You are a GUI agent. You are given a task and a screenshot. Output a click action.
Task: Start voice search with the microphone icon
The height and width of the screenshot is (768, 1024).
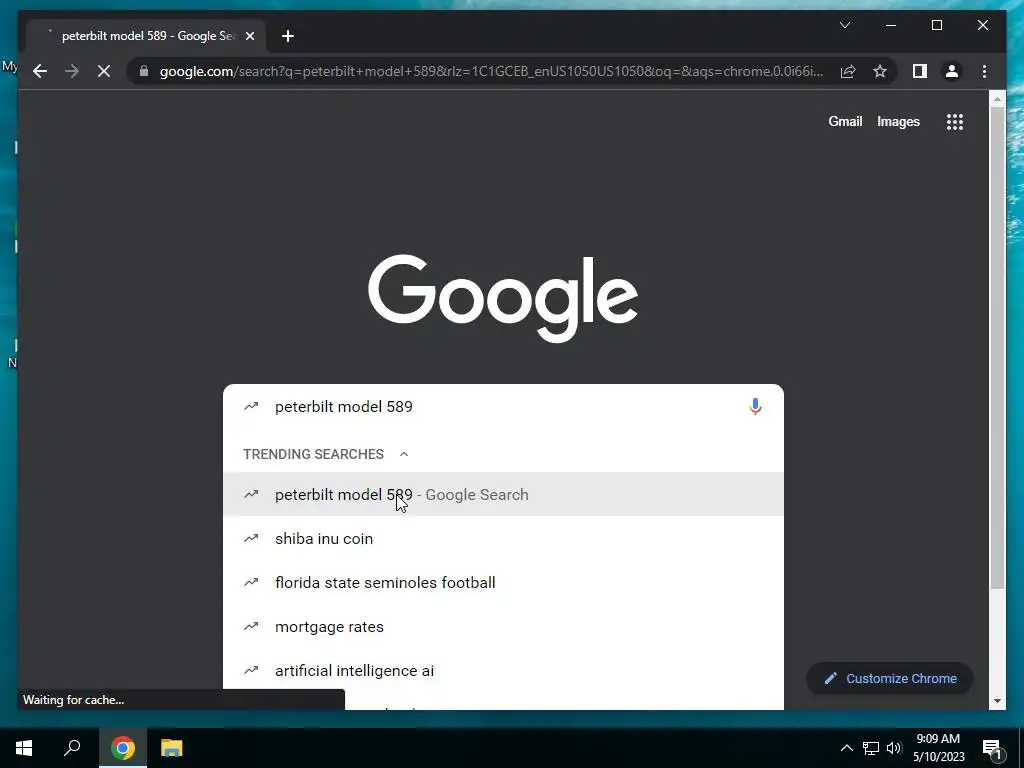point(755,407)
